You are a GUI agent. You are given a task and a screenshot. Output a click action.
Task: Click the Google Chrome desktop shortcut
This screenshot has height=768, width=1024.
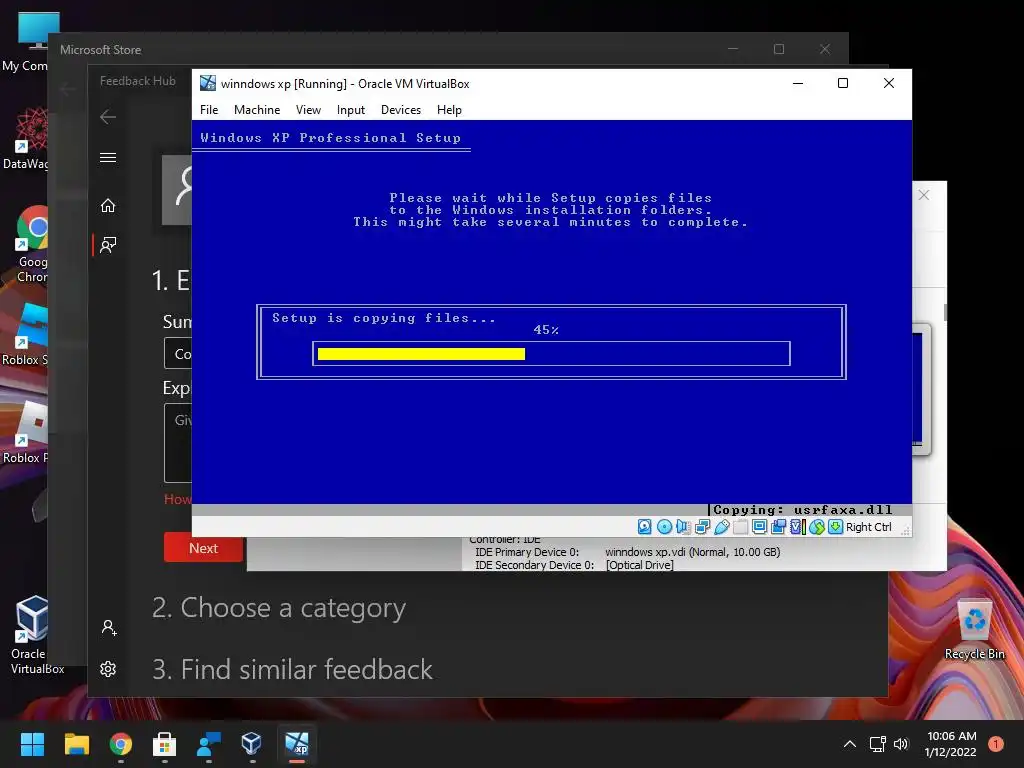pos(31,245)
